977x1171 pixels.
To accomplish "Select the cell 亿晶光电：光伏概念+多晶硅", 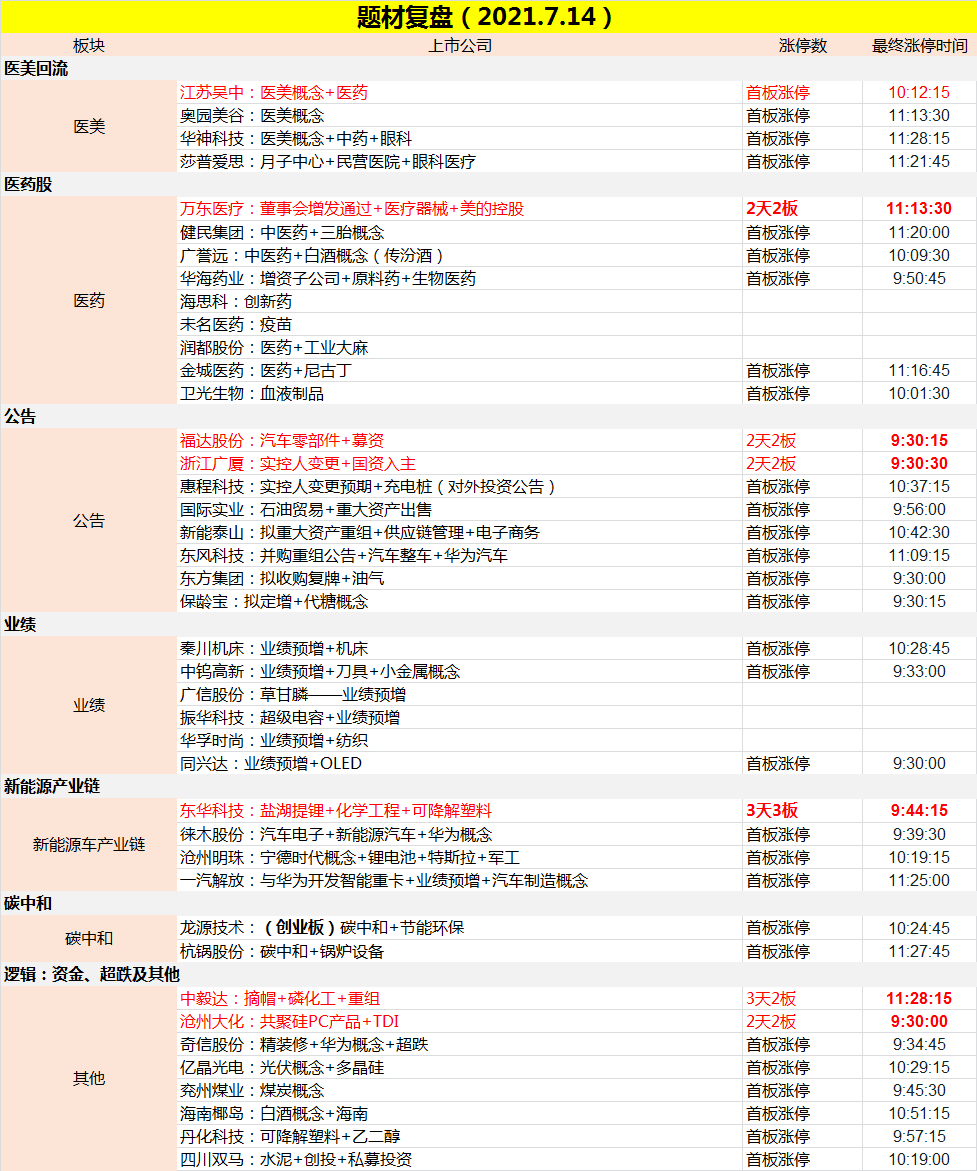I will coord(459,1068).
